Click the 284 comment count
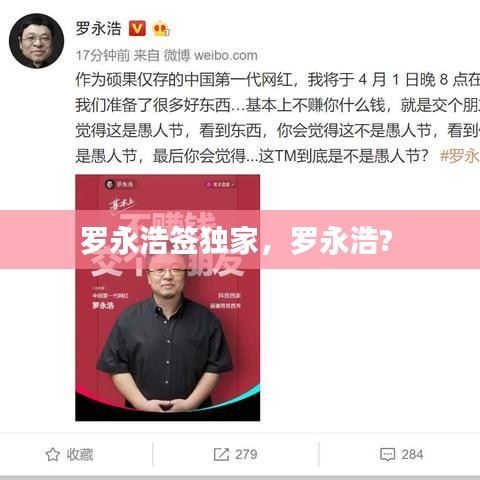The image size is (480, 480). click(412, 454)
